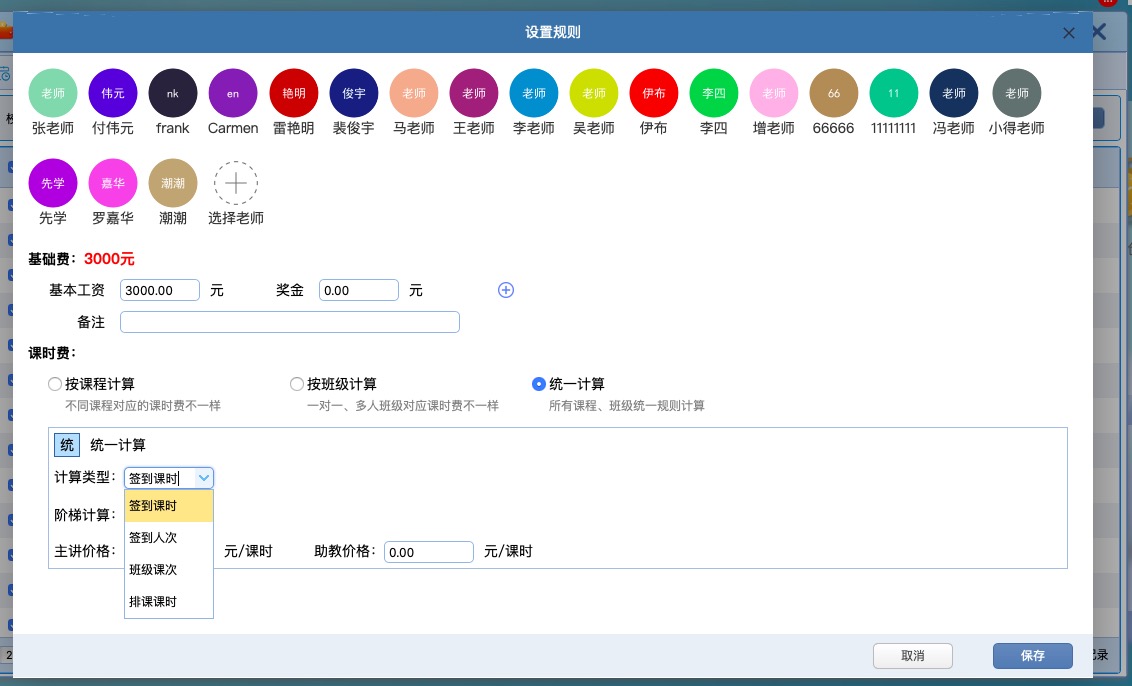Select teacher avatar 张老师

[x=53, y=93]
